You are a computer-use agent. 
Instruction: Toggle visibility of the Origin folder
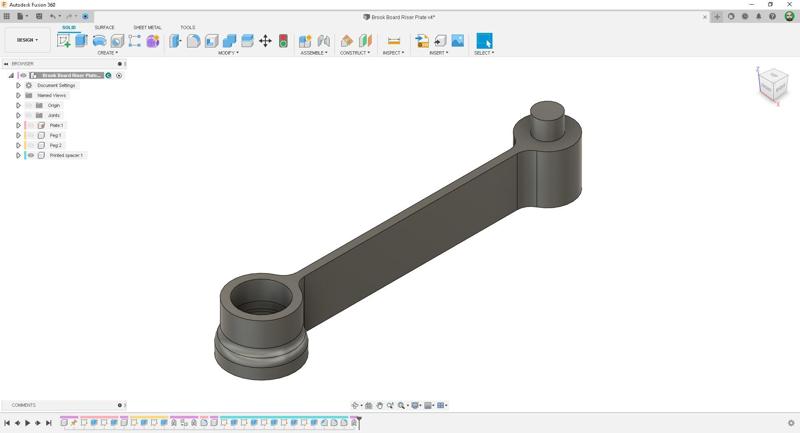(x=29, y=105)
